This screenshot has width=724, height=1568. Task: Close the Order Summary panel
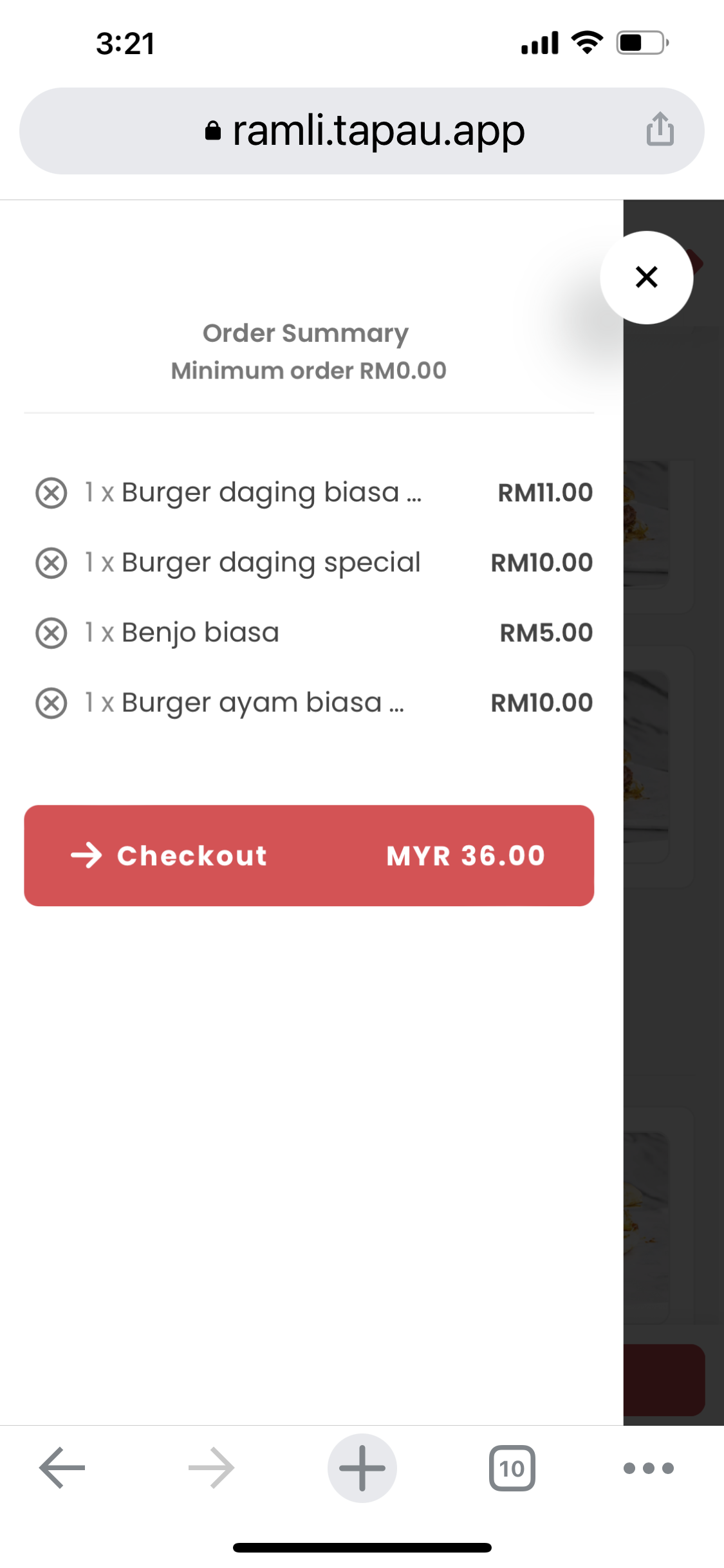[x=646, y=277]
